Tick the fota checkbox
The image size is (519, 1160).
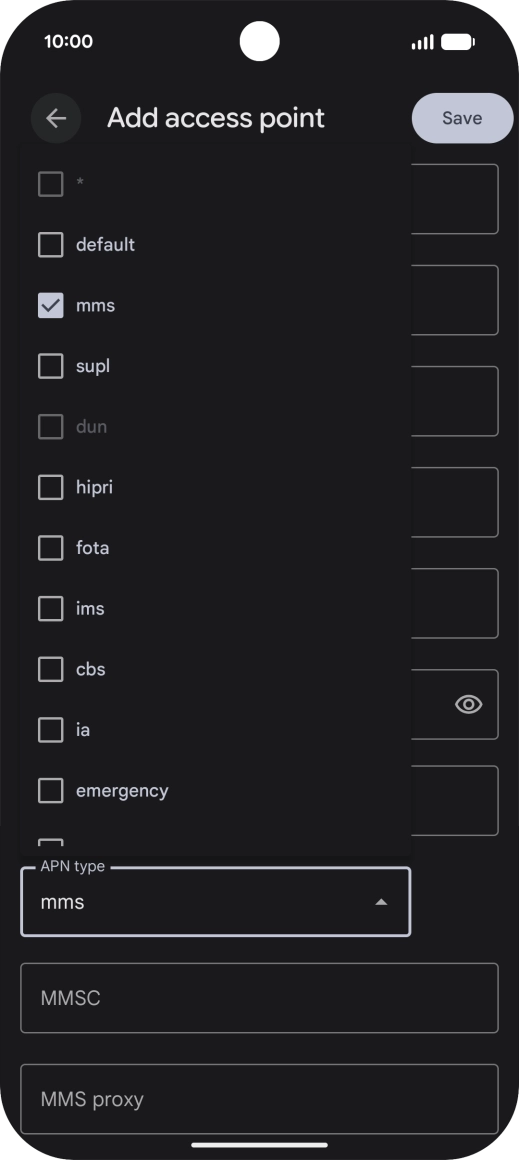(50, 548)
